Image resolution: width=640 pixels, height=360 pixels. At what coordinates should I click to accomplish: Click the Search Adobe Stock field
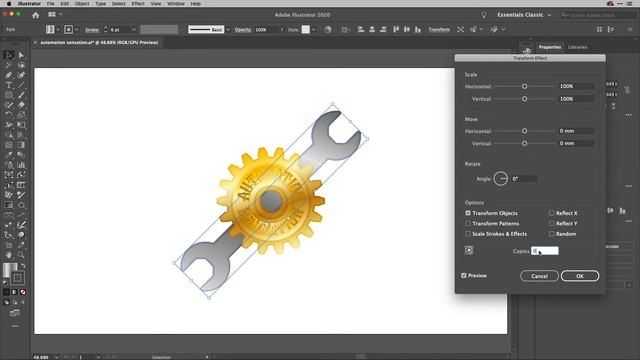coord(598,15)
